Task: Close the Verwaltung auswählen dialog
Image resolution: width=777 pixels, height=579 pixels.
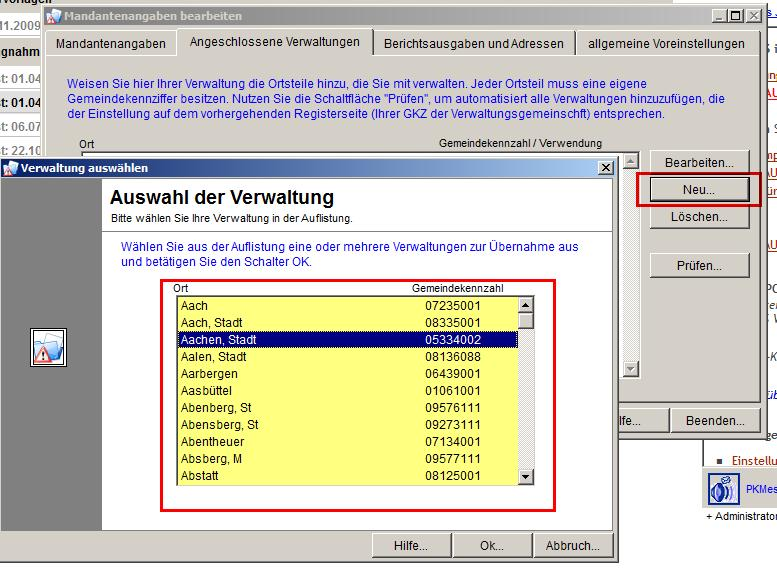Action: [605, 168]
